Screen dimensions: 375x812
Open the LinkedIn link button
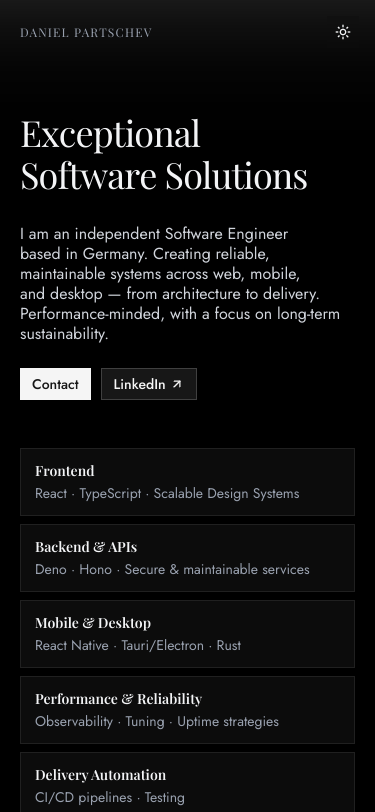coord(149,384)
